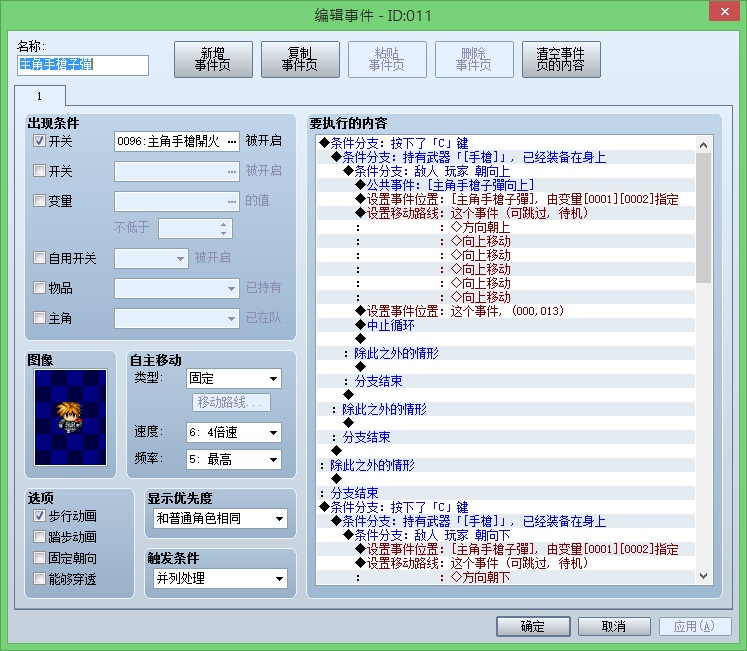Enable the 变量 condition checkbox
The image size is (747, 651).
[x=40, y=201]
